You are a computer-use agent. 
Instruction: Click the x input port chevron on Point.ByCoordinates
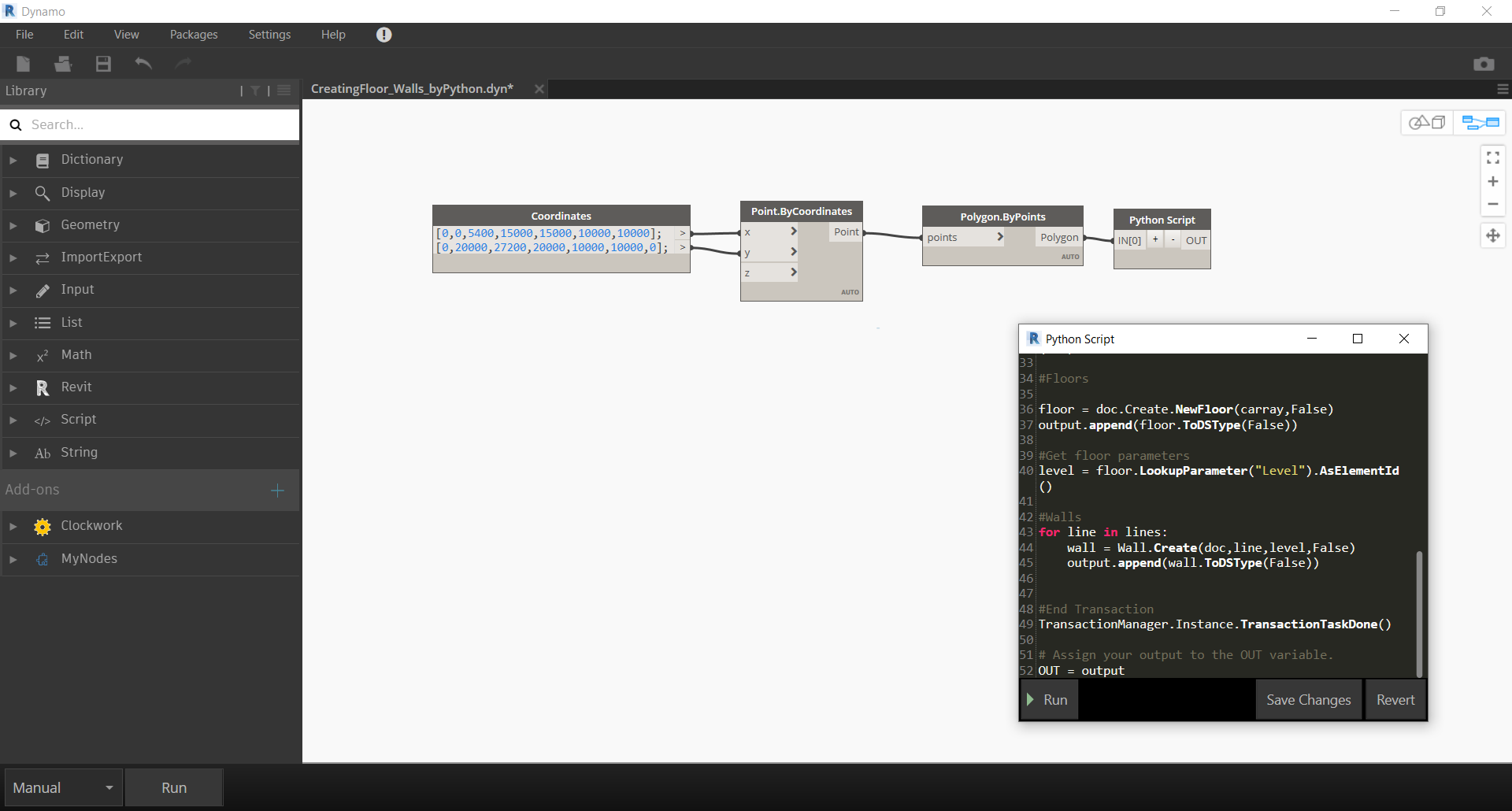click(794, 231)
